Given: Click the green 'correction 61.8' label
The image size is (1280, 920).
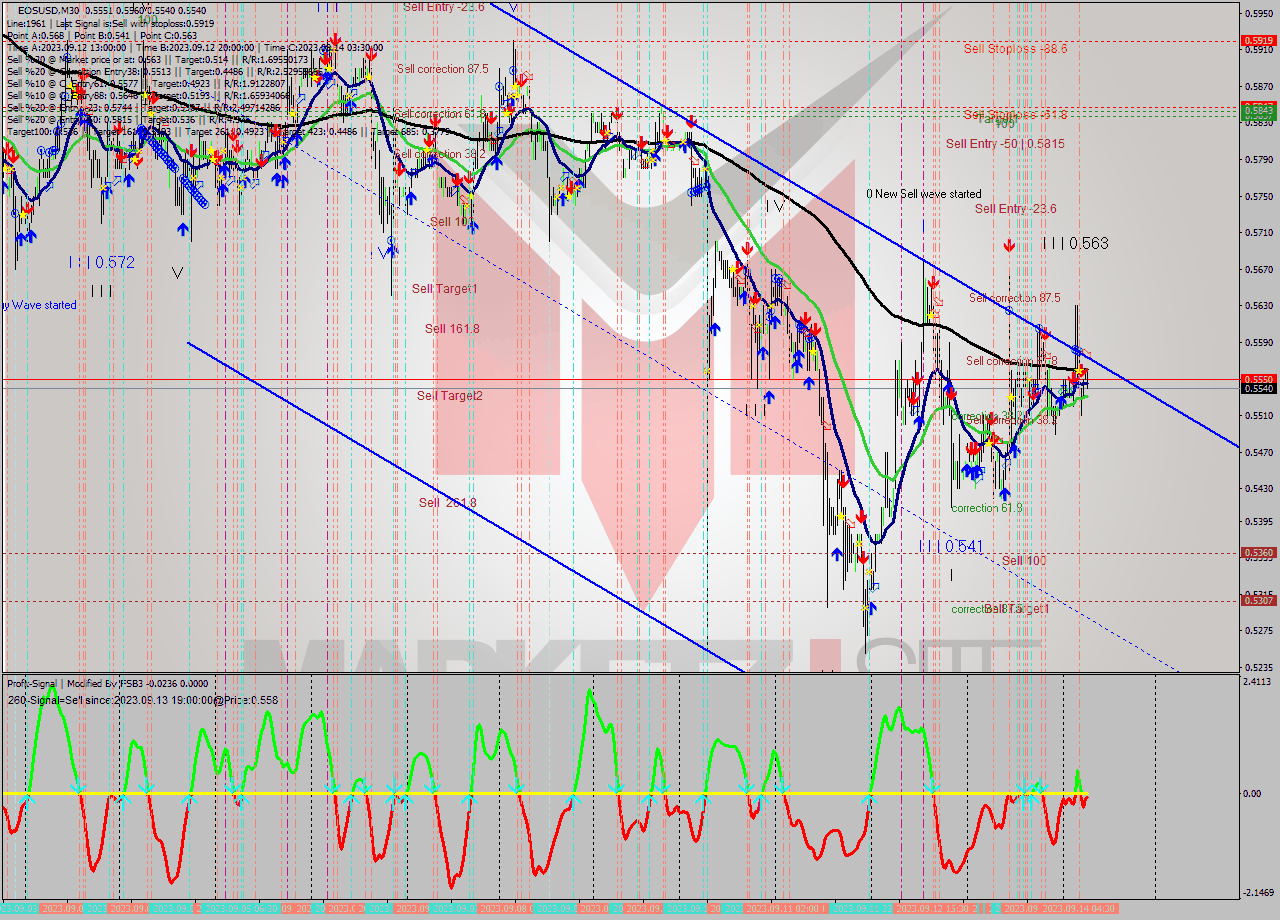Looking at the screenshot, I should tap(986, 508).
